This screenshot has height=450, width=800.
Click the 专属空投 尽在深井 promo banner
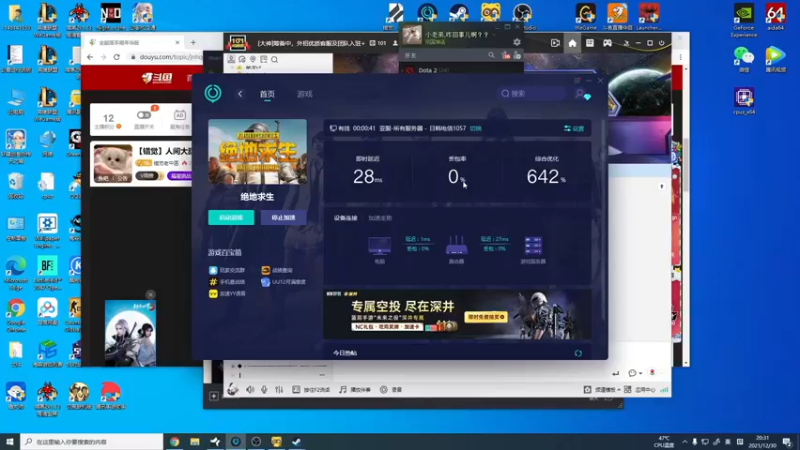click(x=457, y=314)
